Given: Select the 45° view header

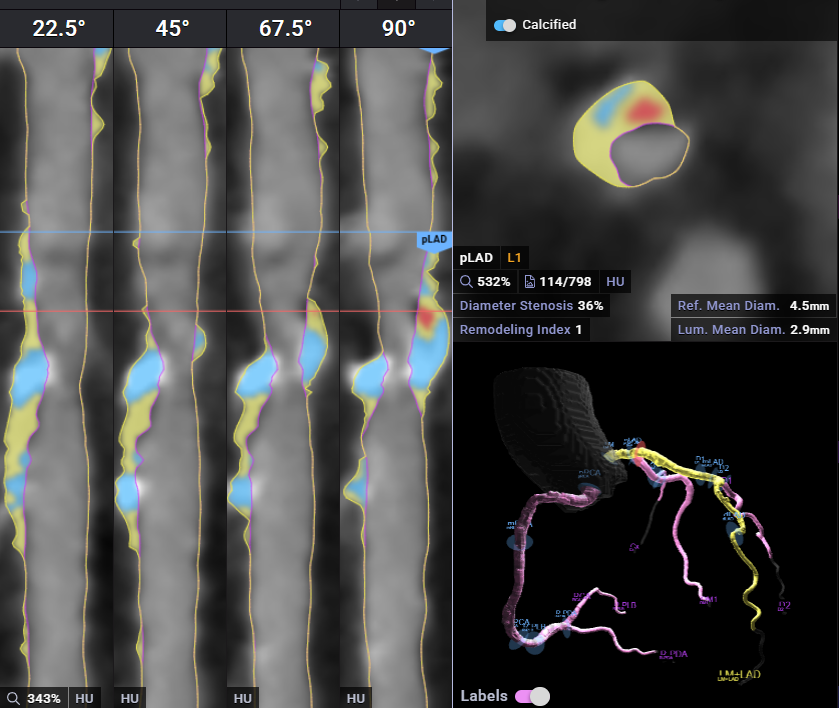Looking at the screenshot, I should pyautogui.click(x=171, y=28).
